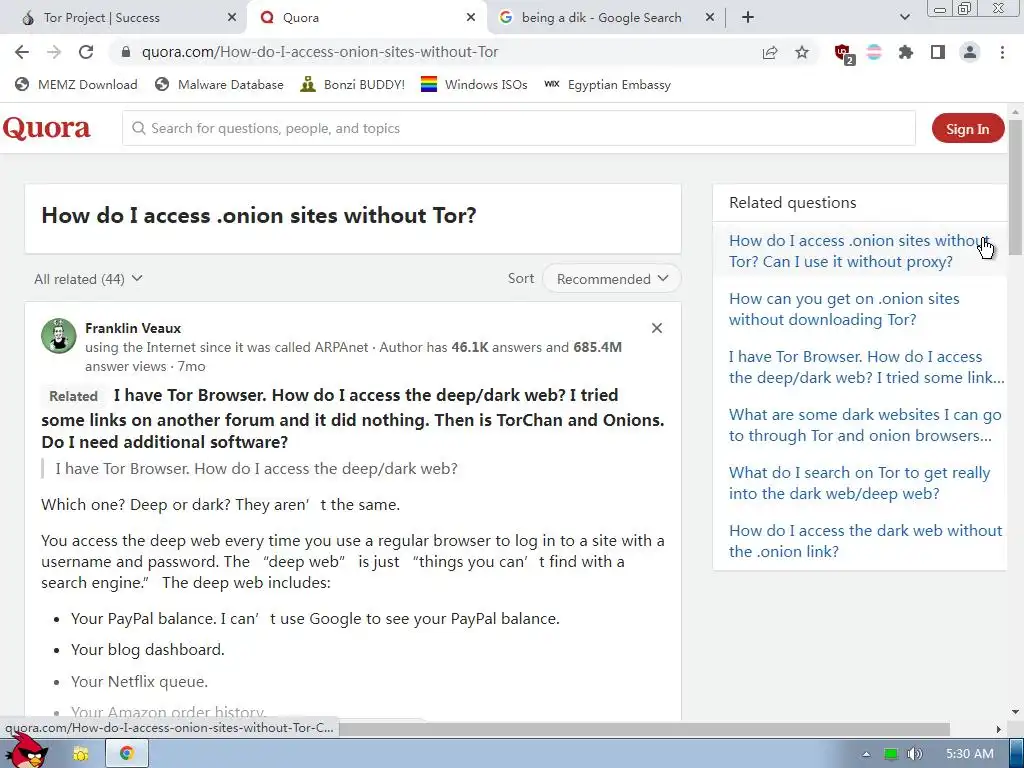Open the Angry Birds start button
The image size is (1024, 768).
(25, 751)
